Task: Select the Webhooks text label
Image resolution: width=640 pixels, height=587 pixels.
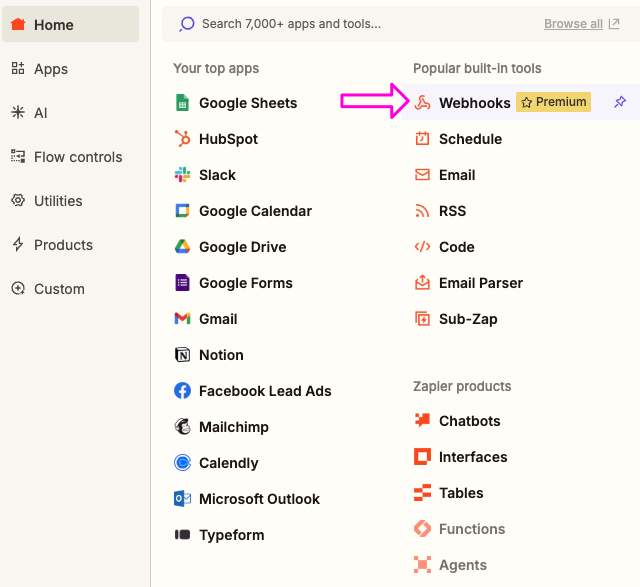Action: pos(475,103)
